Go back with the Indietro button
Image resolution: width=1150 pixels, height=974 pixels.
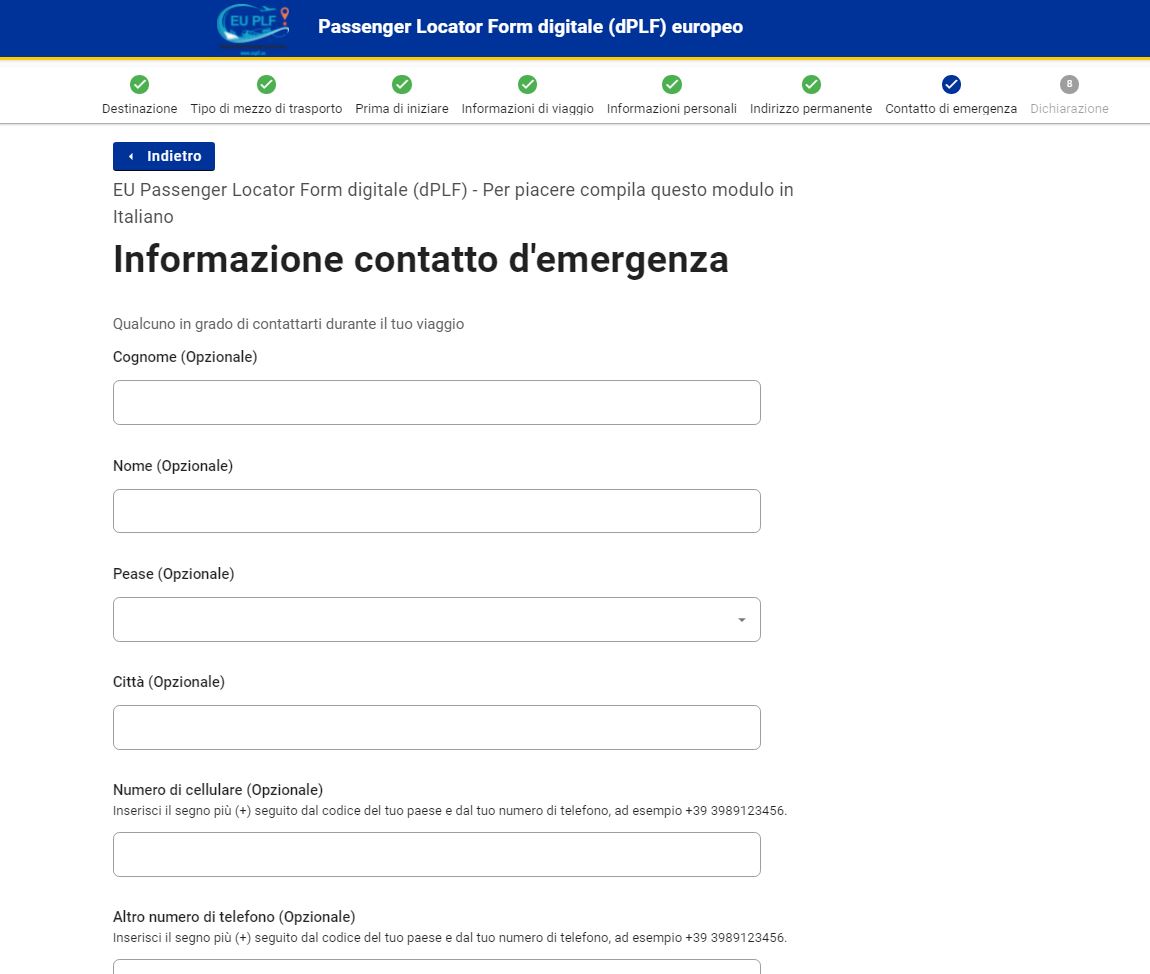[164, 156]
